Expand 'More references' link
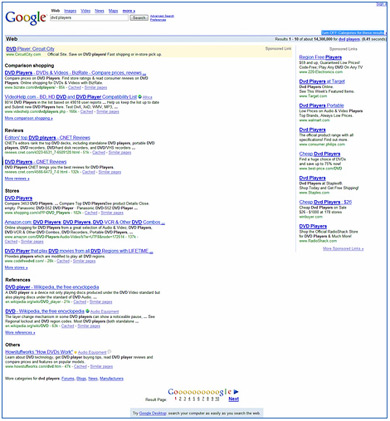The height and width of the screenshot is (421, 390). [20, 333]
